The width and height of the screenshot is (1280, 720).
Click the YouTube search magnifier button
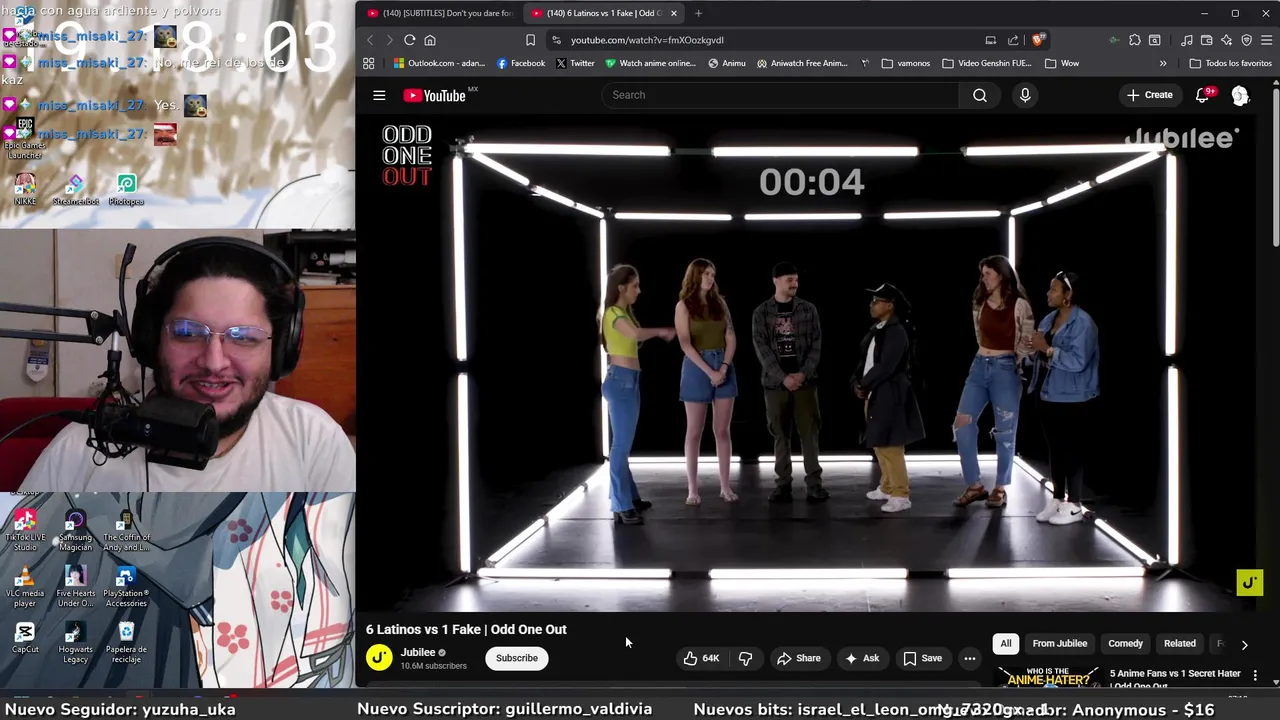pos(980,95)
